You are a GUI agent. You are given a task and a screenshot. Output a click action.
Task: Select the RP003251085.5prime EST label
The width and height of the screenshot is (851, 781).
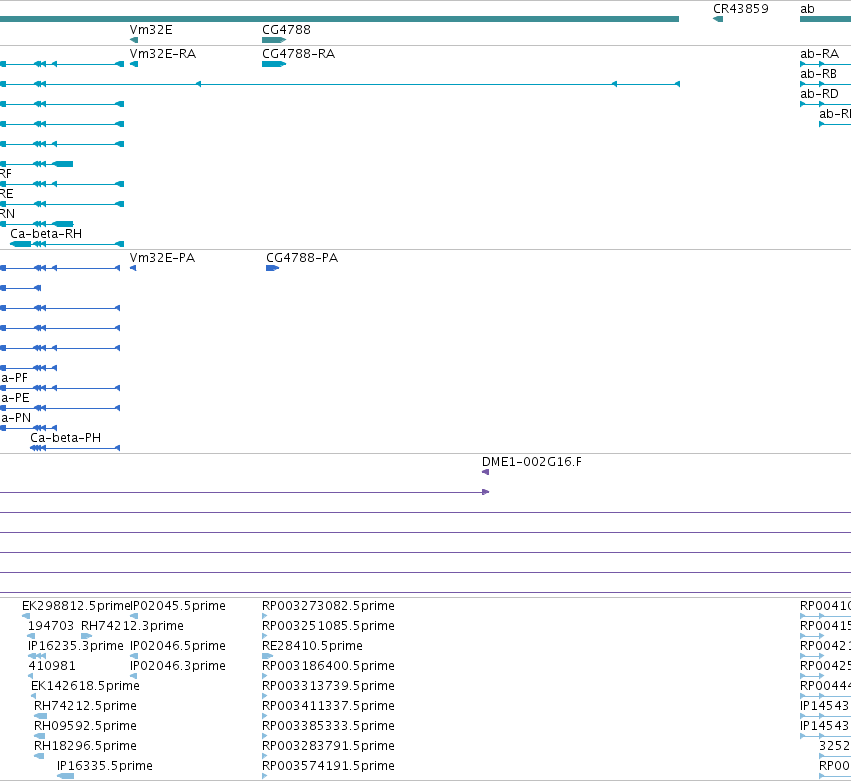tap(328, 626)
